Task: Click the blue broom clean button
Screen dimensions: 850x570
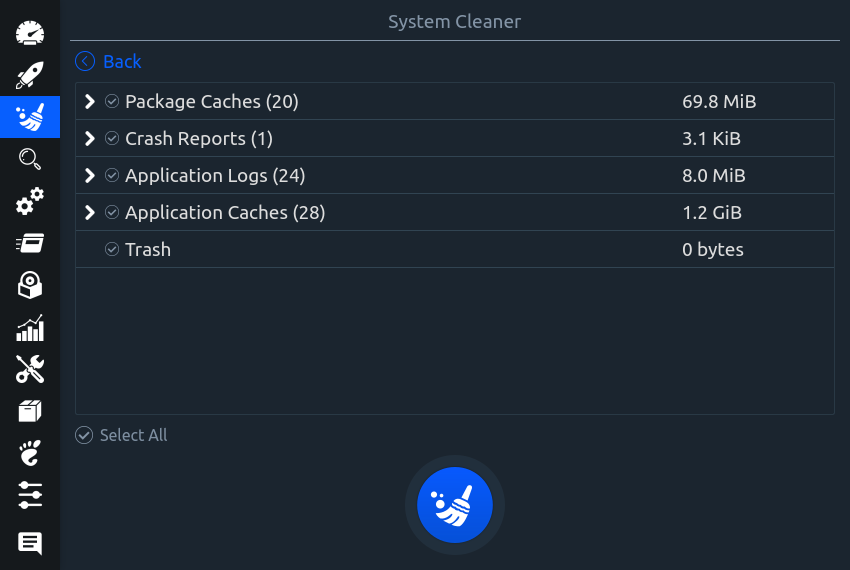Action: (455, 505)
